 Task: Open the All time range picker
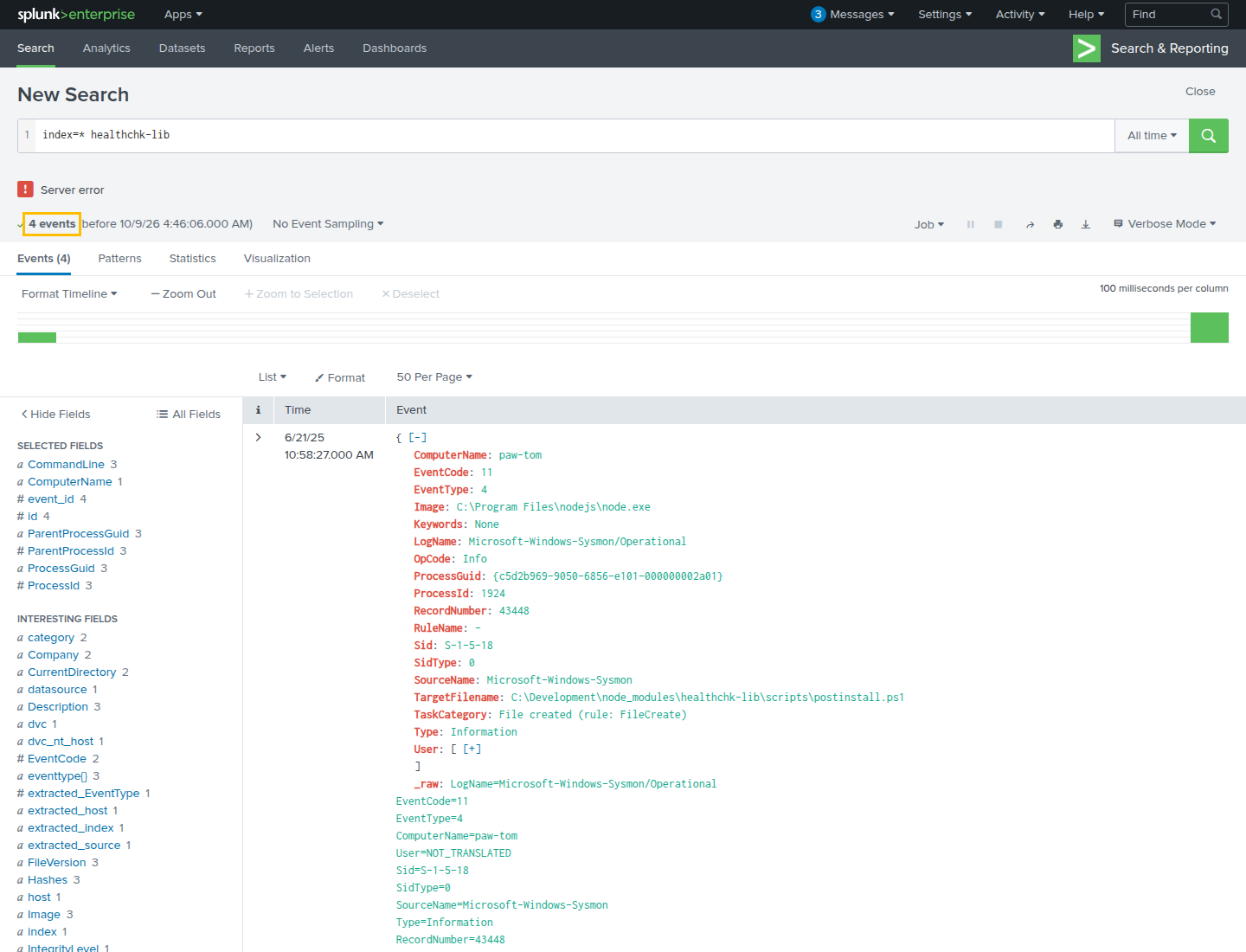[x=1152, y=136]
